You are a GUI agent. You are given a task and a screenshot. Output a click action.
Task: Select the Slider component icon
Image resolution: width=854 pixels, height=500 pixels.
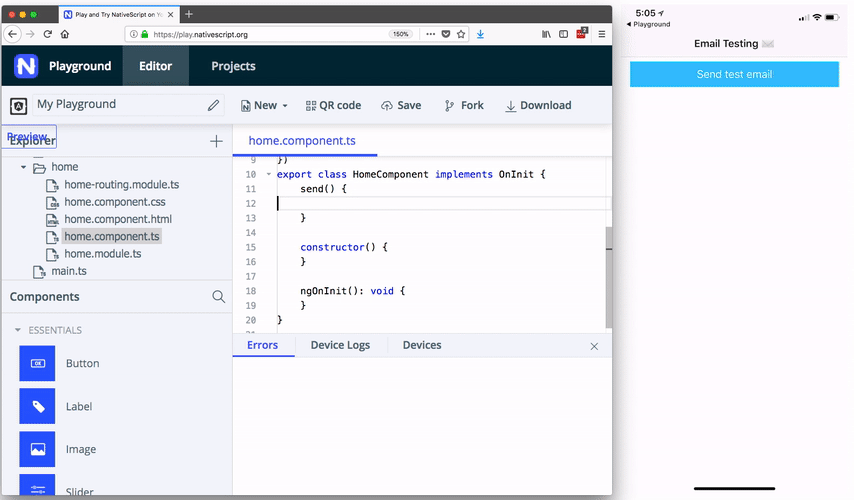37,485
